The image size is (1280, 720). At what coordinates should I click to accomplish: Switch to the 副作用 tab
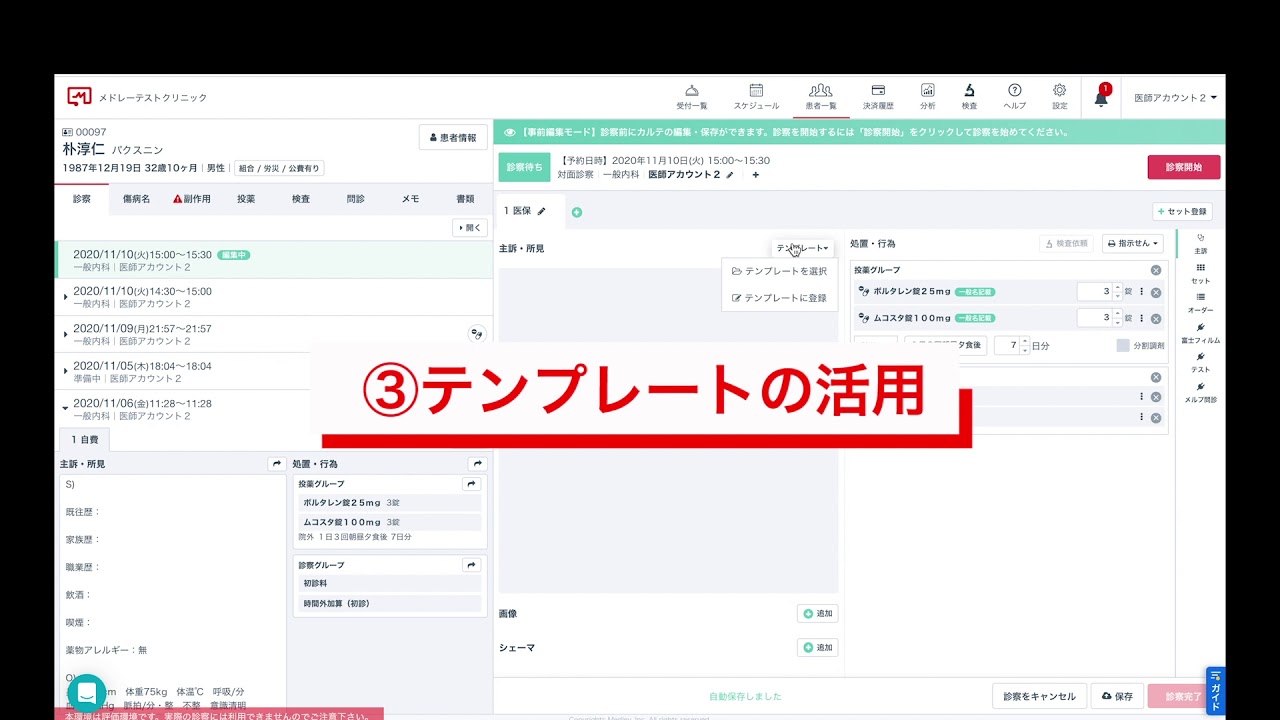tap(192, 199)
